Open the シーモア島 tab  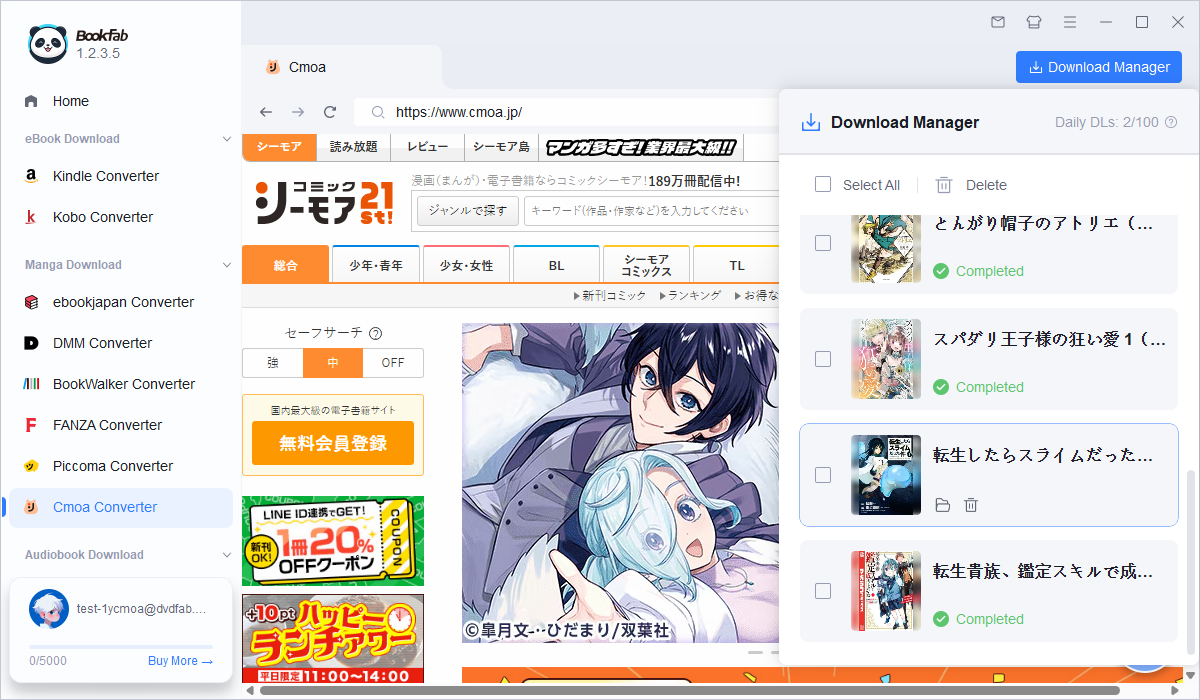(x=501, y=147)
